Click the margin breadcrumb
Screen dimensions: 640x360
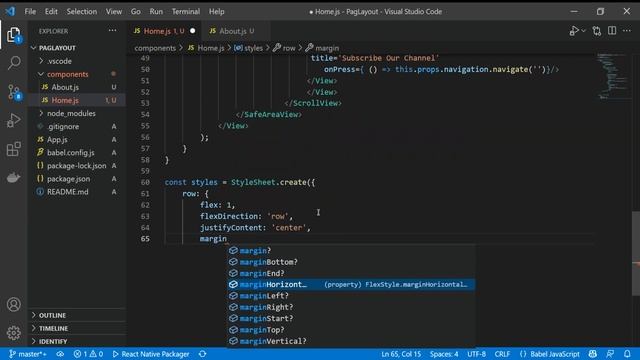322,48
